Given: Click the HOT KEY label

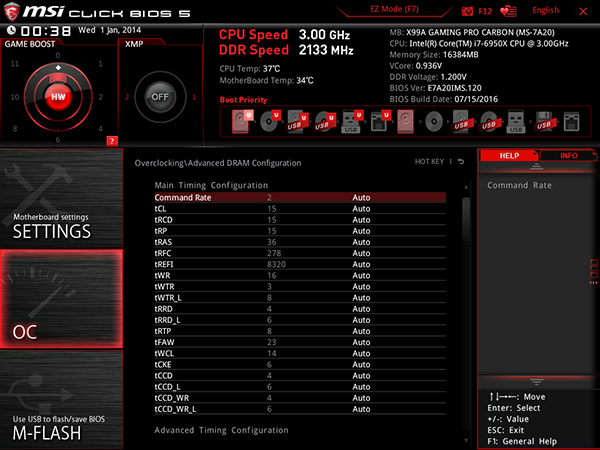Looking at the screenshot, I should click(x=429, y=161).
